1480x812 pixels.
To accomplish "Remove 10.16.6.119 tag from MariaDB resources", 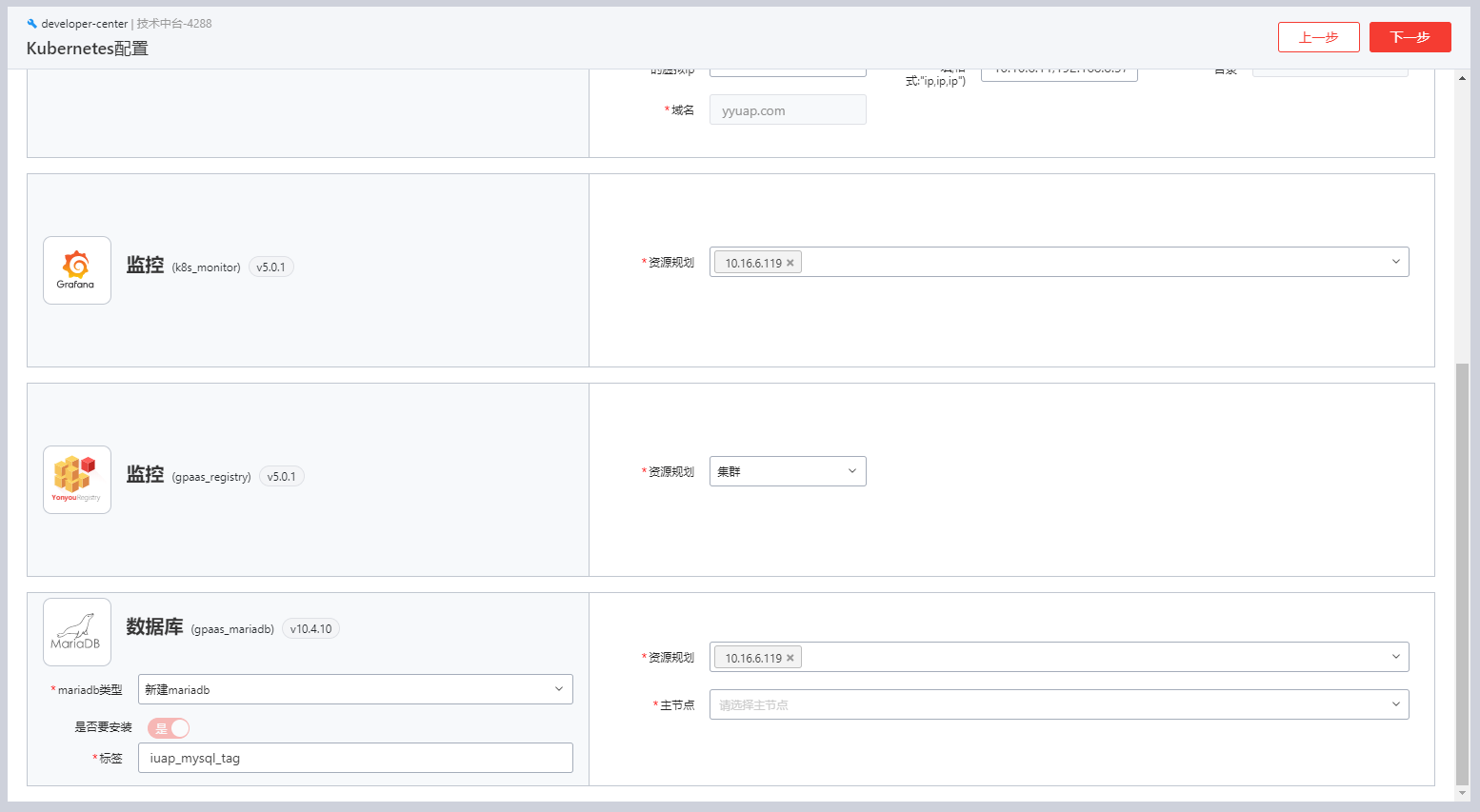I will click(x=790, y=659).
